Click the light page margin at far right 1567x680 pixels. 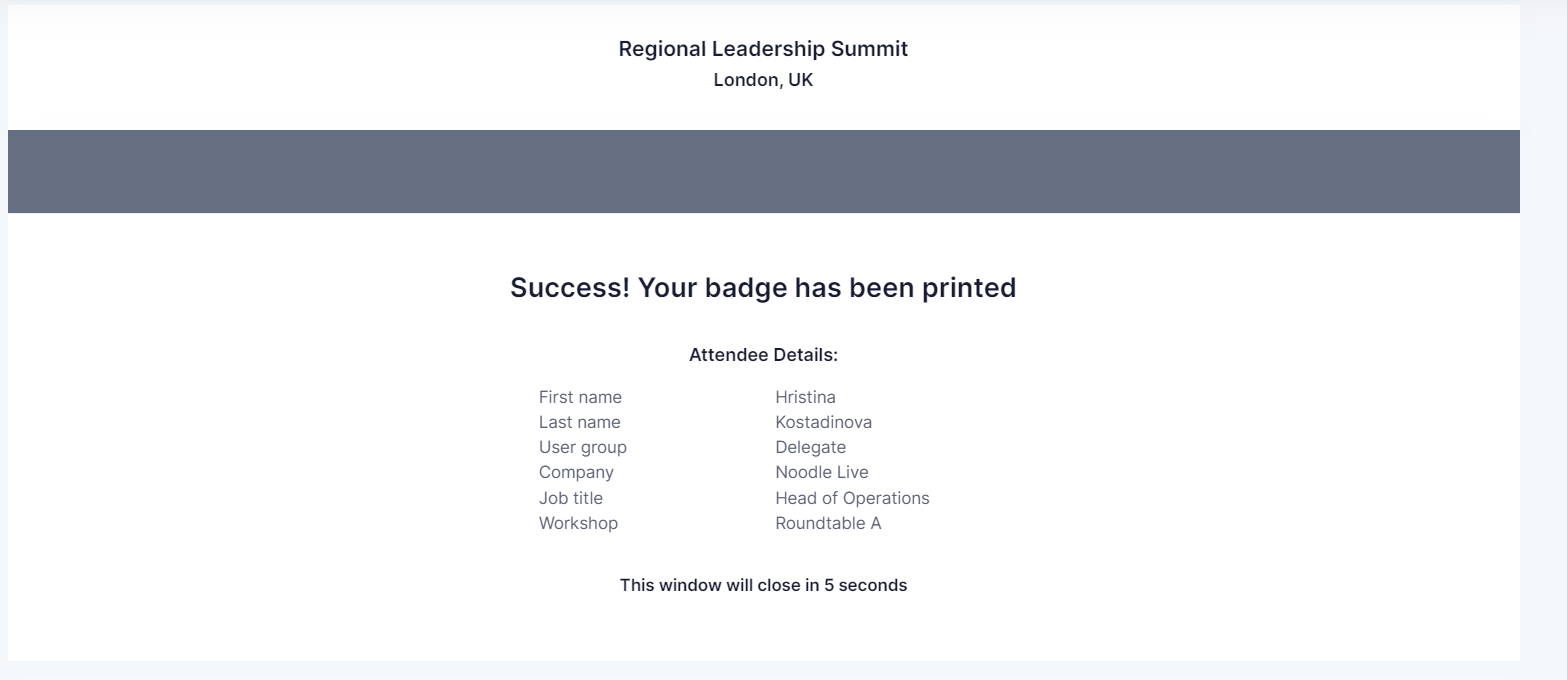click(1543, 340)
